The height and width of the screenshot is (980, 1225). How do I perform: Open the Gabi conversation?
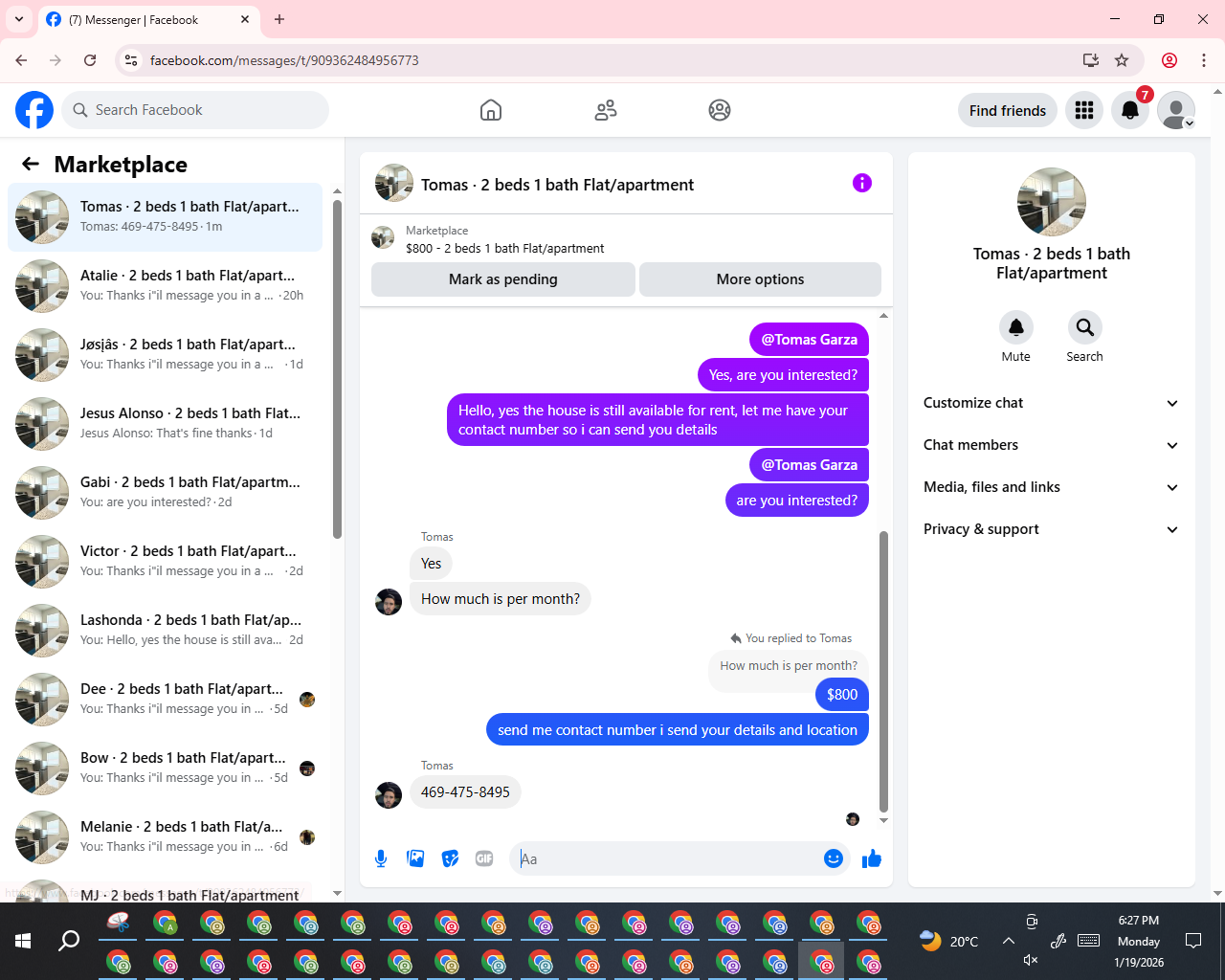click(165, 493)
